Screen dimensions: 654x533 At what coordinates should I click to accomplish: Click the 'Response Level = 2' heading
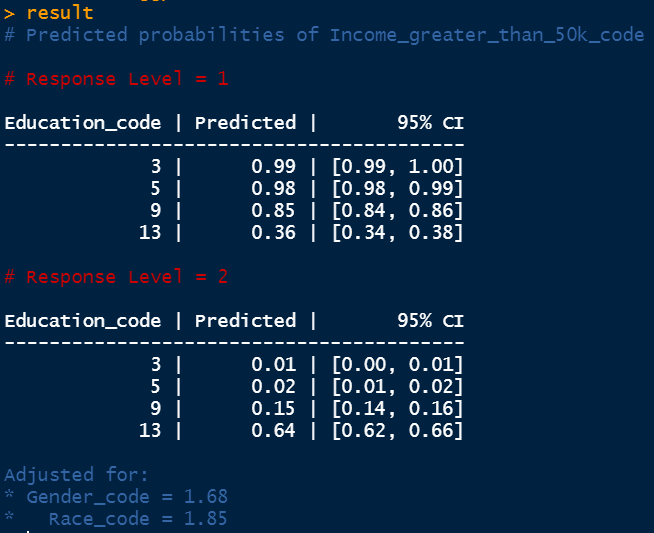tap(127, 277)
